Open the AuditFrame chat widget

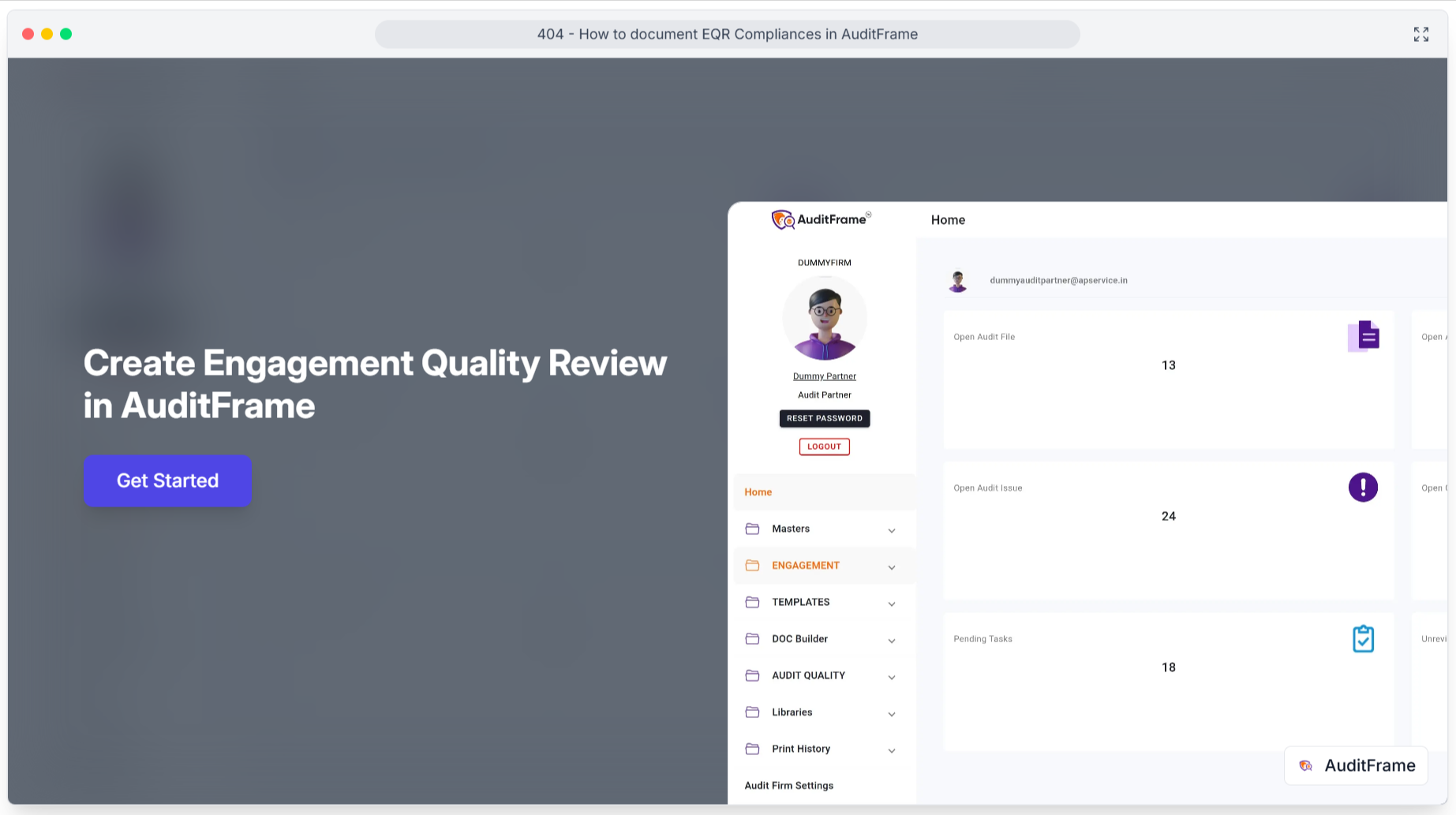1355,765
